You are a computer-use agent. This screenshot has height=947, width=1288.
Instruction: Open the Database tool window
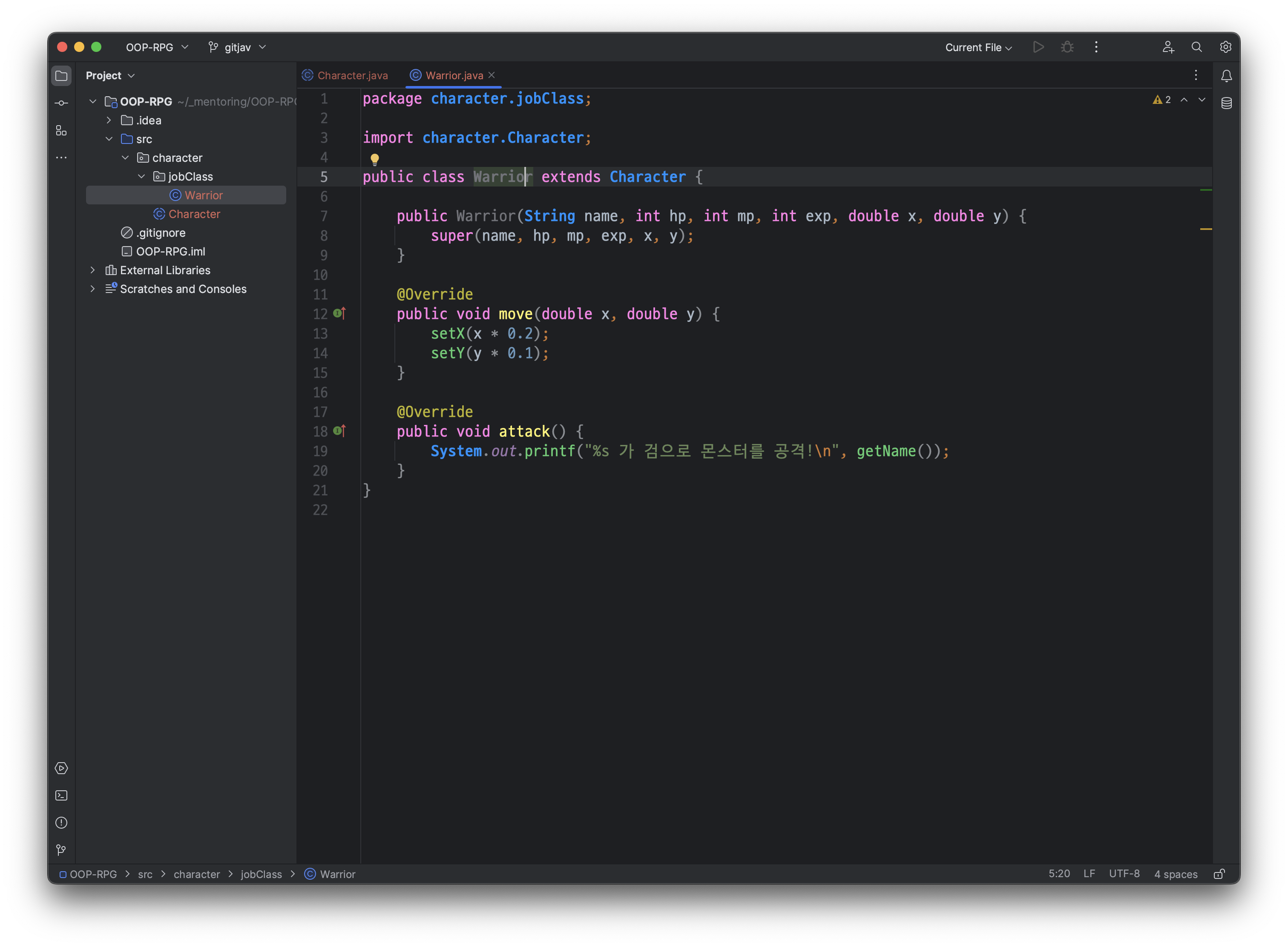click(x=1226, y=103)
